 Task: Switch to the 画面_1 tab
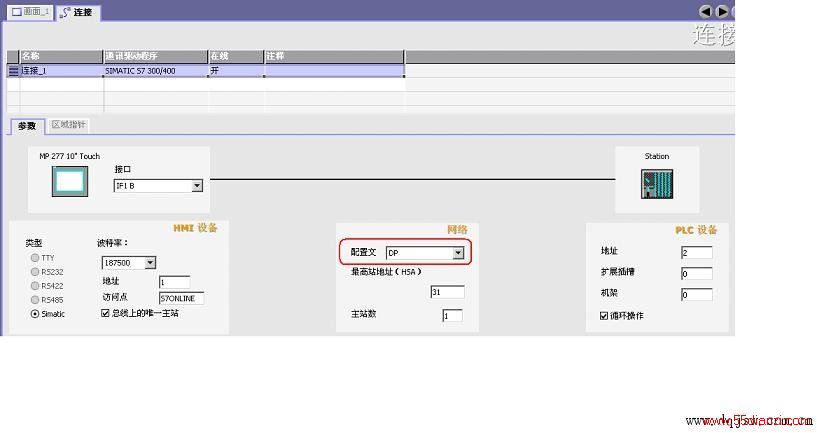pyautogui.click(x=30, y=11)
